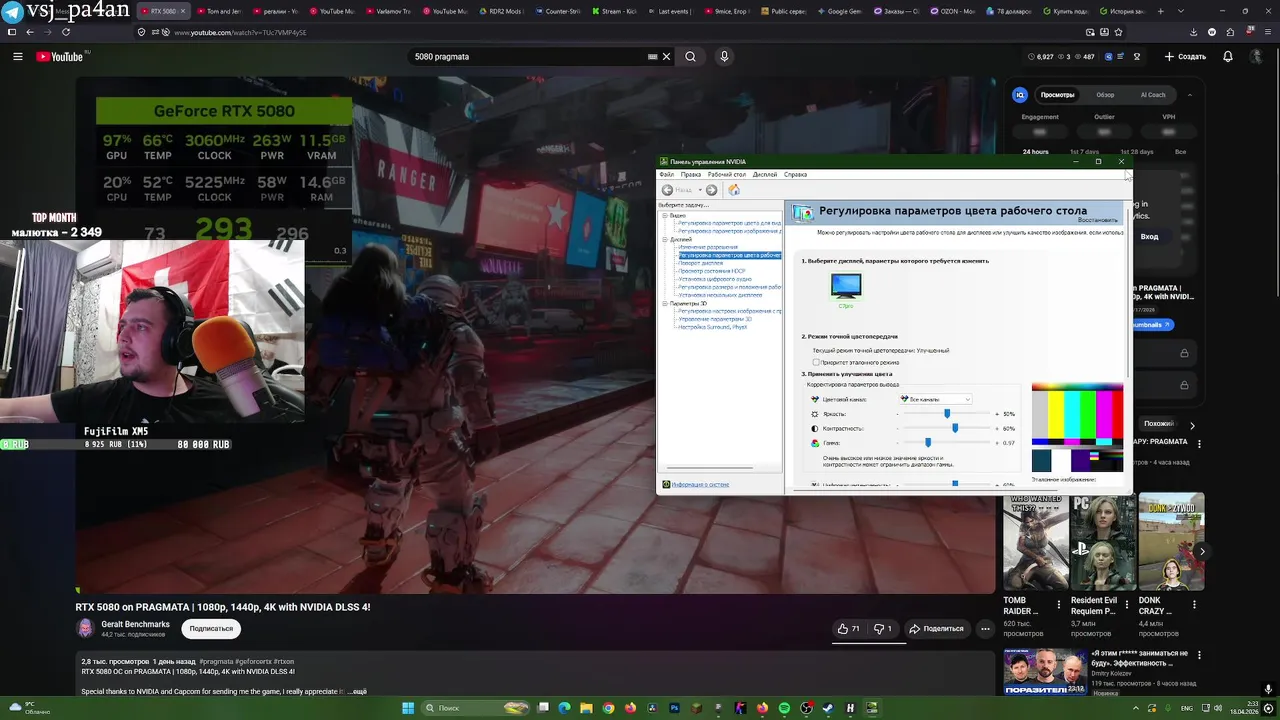Click the Windows taskbar 'Поиск' search box
The height and width of the screenshot is (720, 1280).
[x=475, y=708]
